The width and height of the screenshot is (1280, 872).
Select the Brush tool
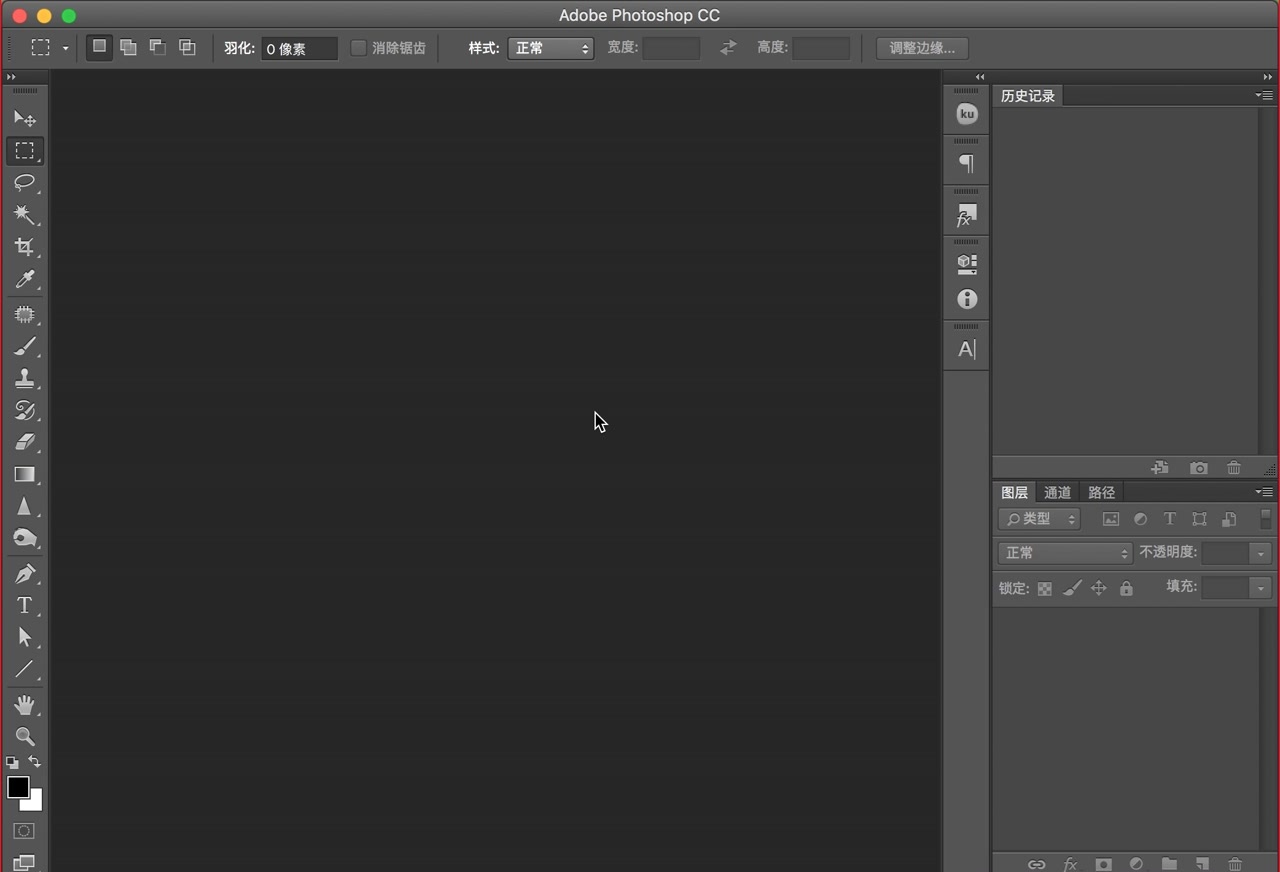(25, 347)
